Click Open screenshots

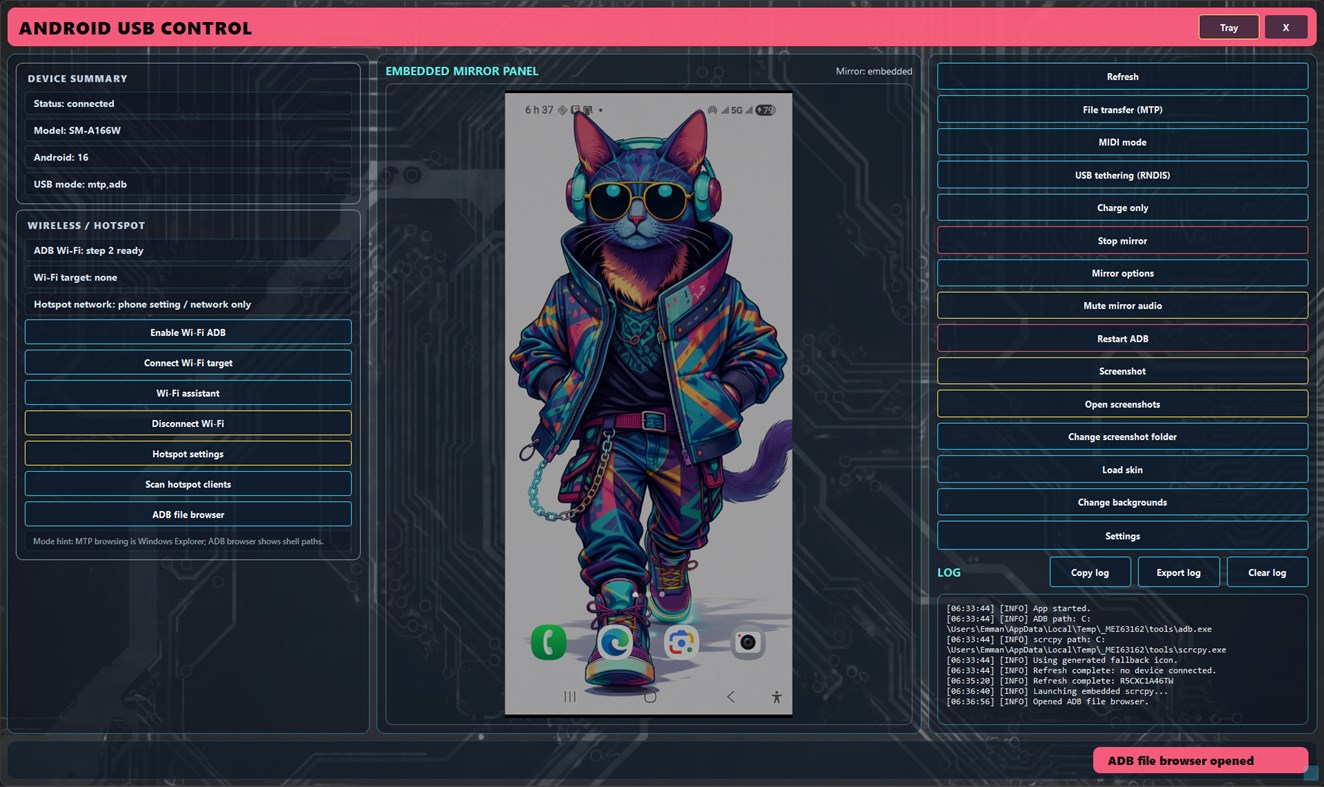1122,404
